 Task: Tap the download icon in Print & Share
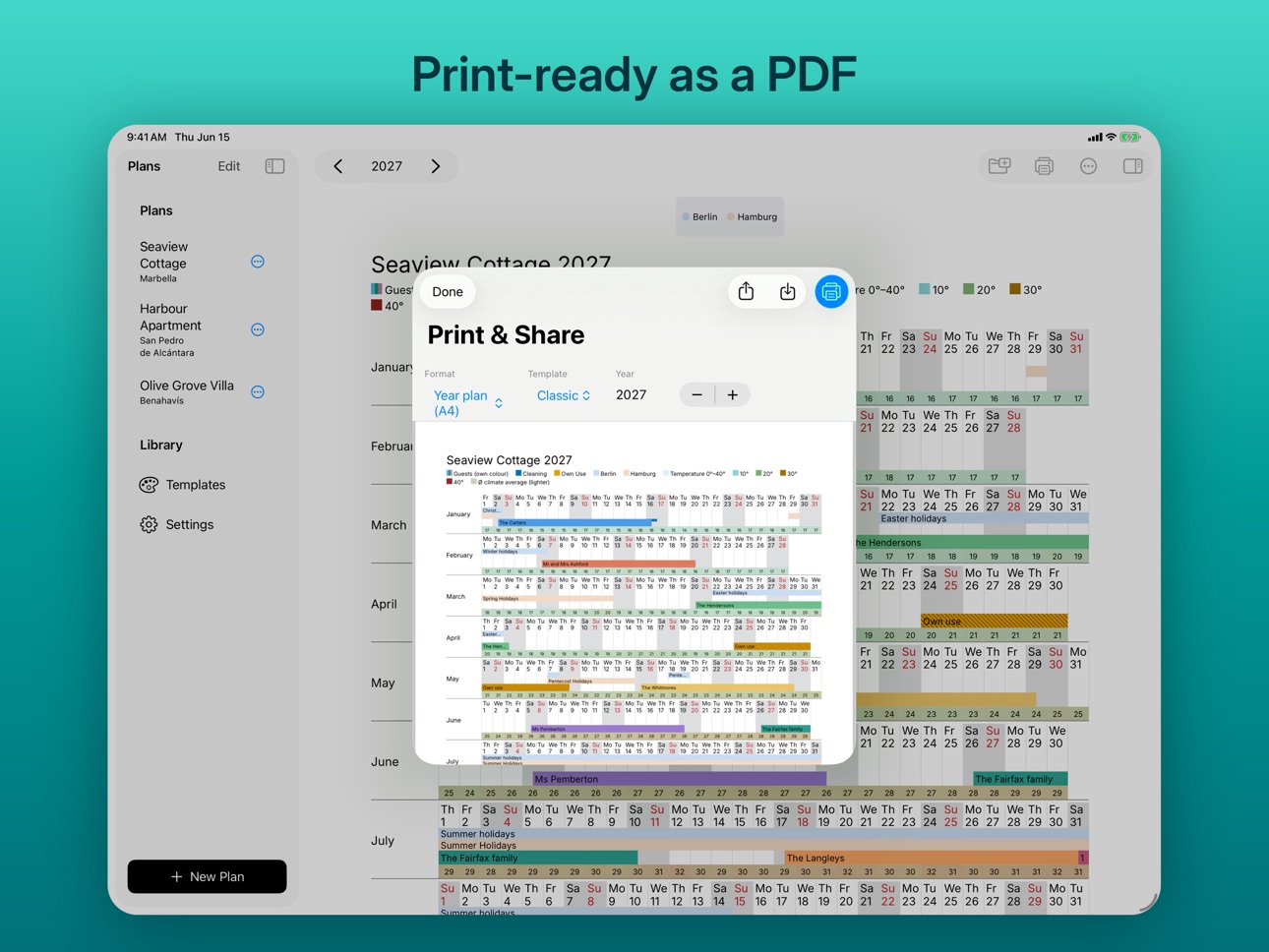click(x=788, y=291)
